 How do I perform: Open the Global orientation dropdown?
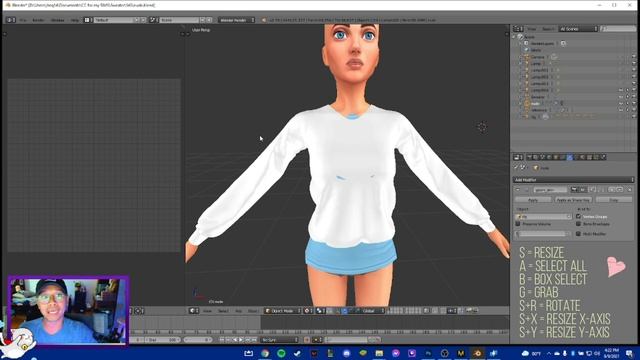coord(371,311)
